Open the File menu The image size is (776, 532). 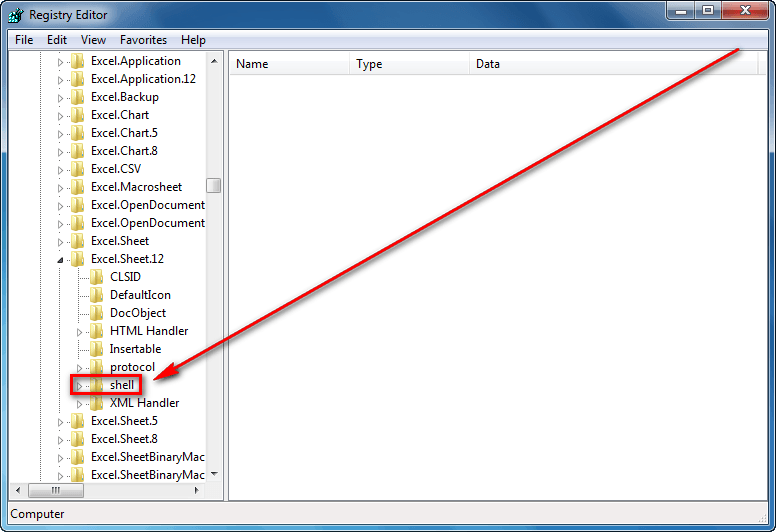pos(24,40)
